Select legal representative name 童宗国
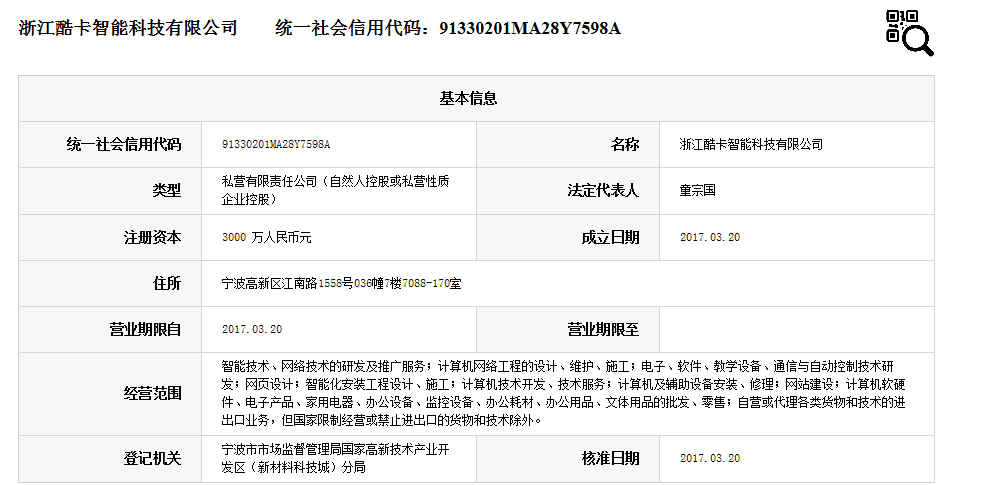988x485 pixels. [x=698, y=190]
